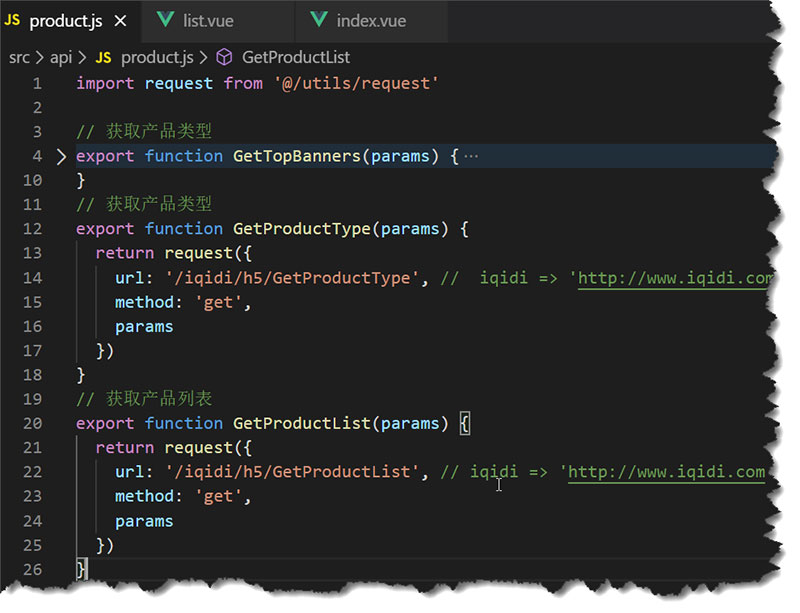Click the folded-code ellipsis on line 4
This screenshot has width=800, height=613.
(471, 156)
